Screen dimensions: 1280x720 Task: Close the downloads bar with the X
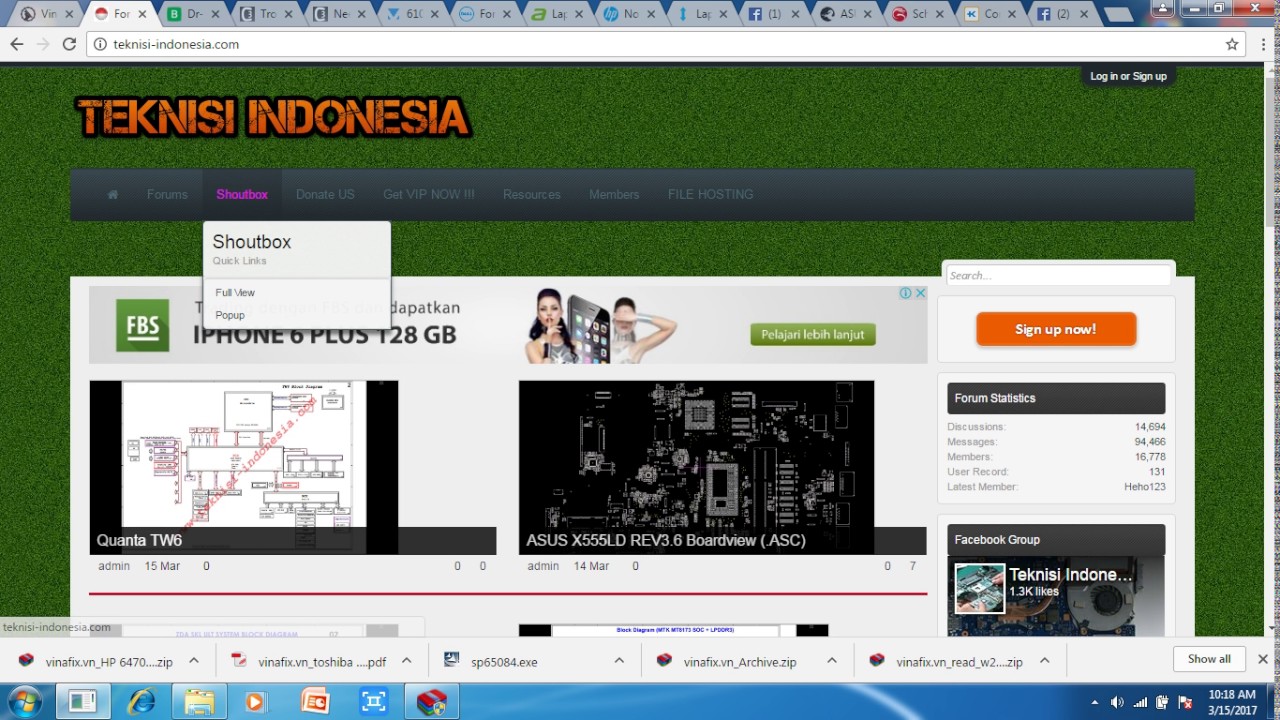click(x=1262, y=659)
